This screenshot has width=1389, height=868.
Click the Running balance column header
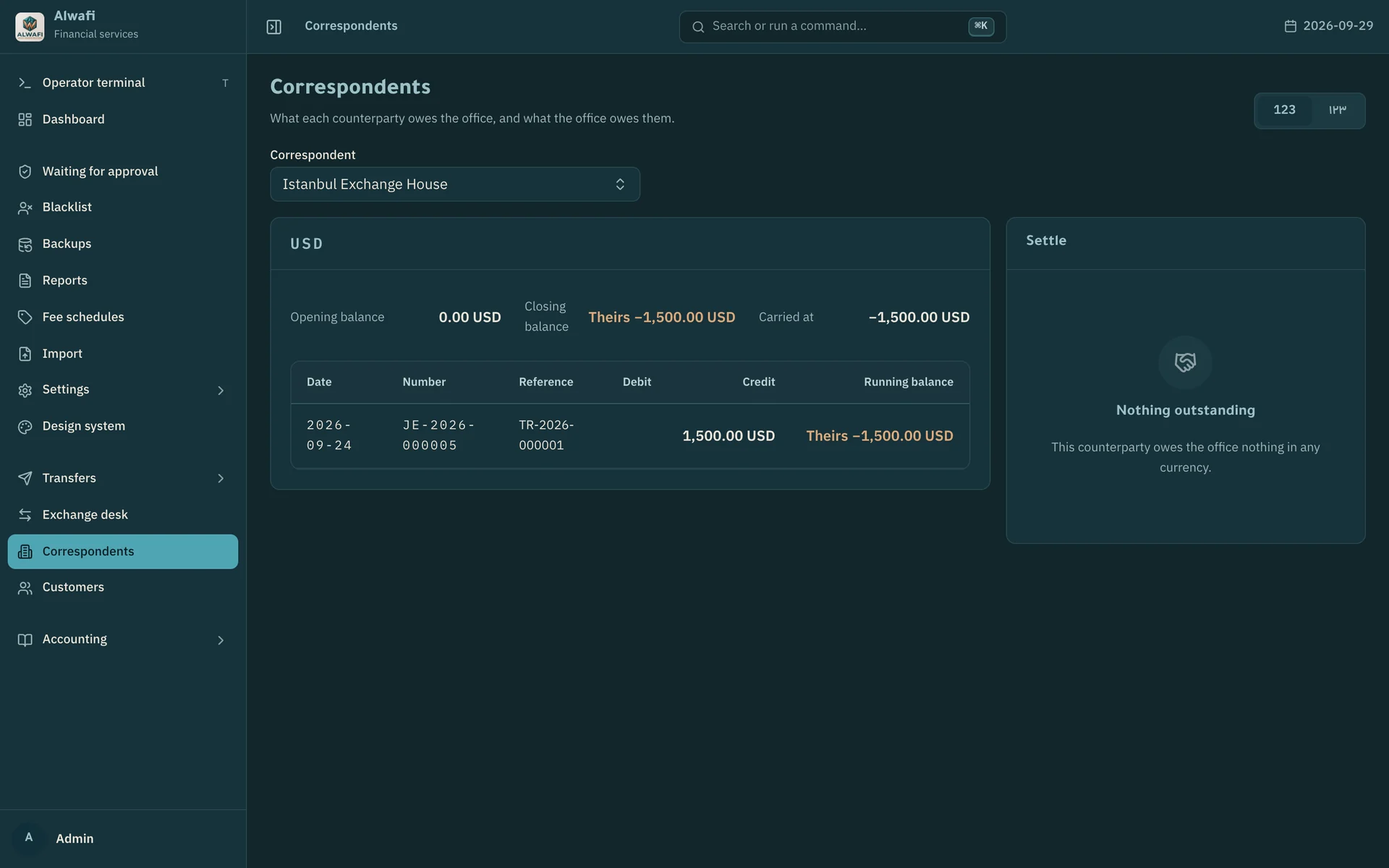pyautogui.click(x=908, y=382)
